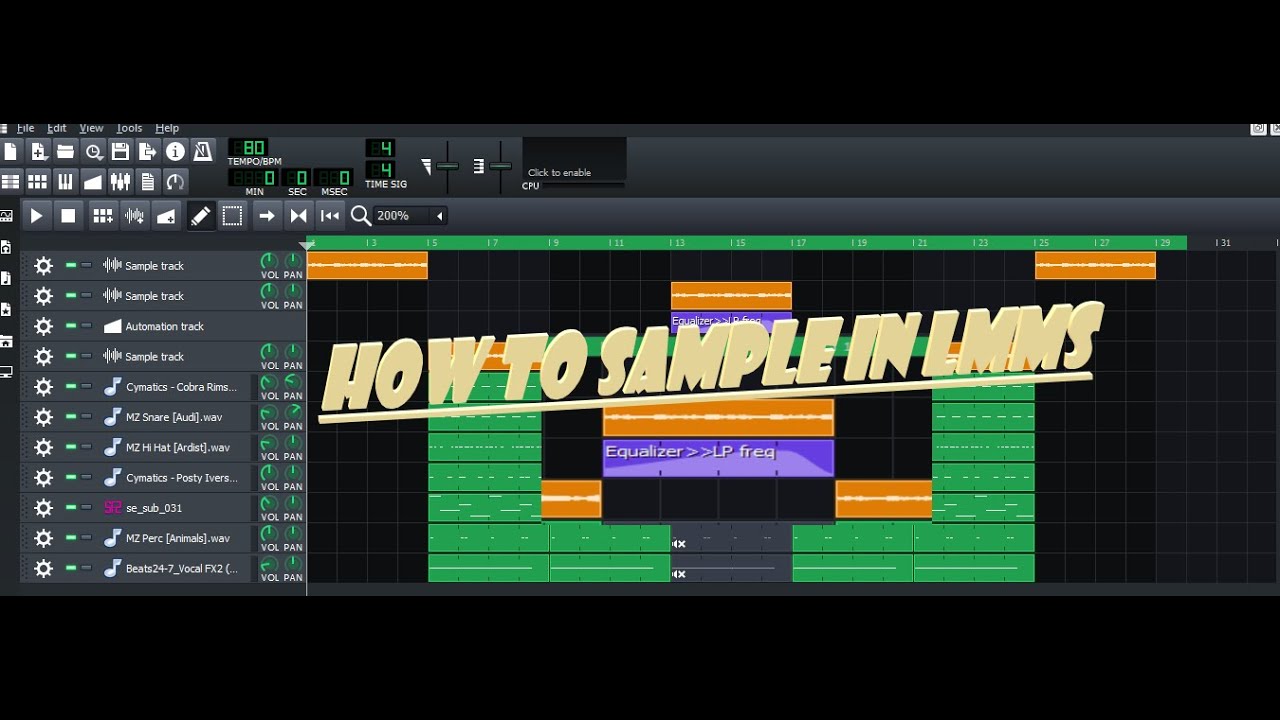Create a new project with the blank page icon
The height and width of the screenshot is (720, 1280).
10,152
